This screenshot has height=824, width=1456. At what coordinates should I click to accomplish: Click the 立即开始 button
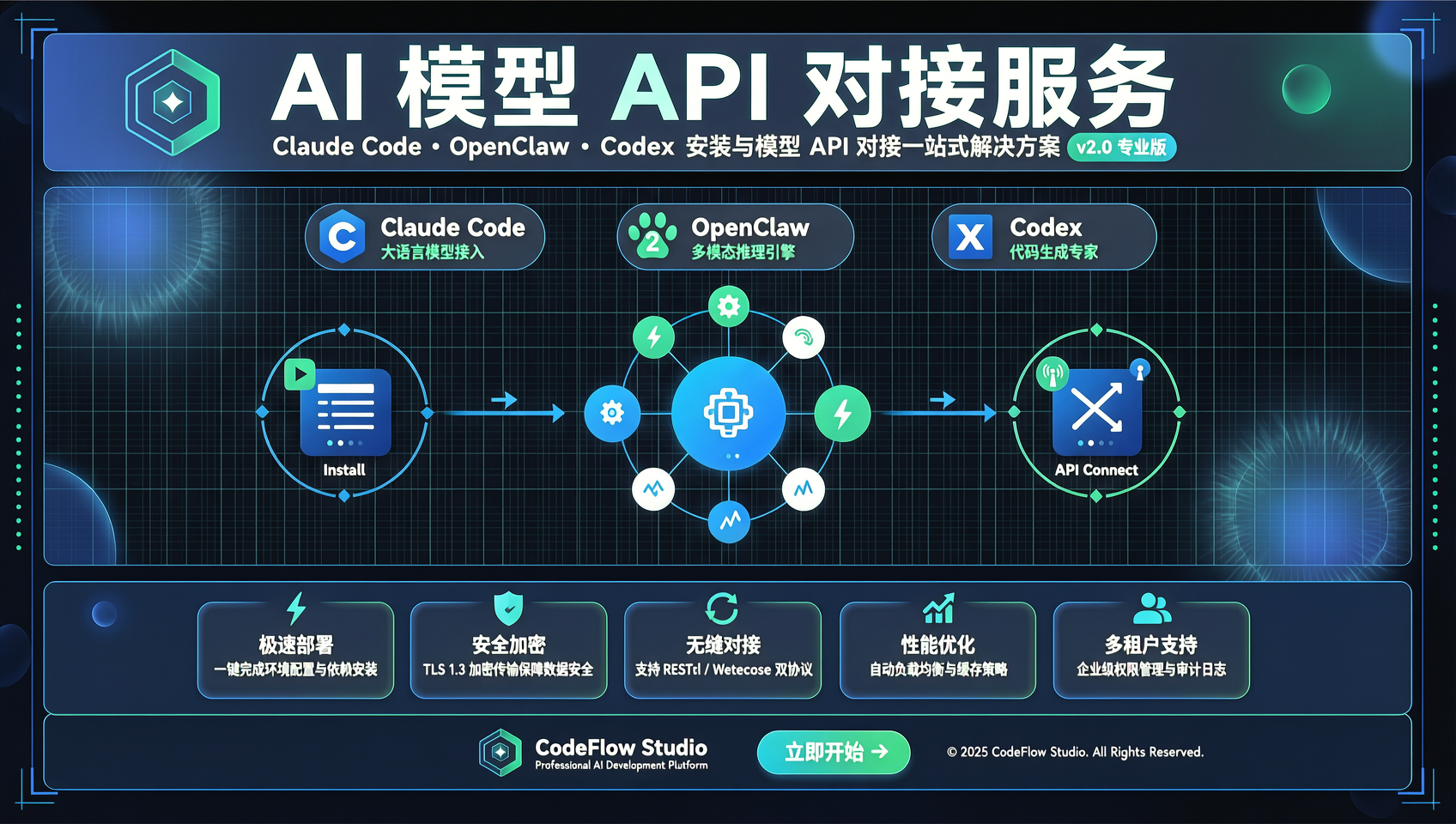[x=834, y=753]
